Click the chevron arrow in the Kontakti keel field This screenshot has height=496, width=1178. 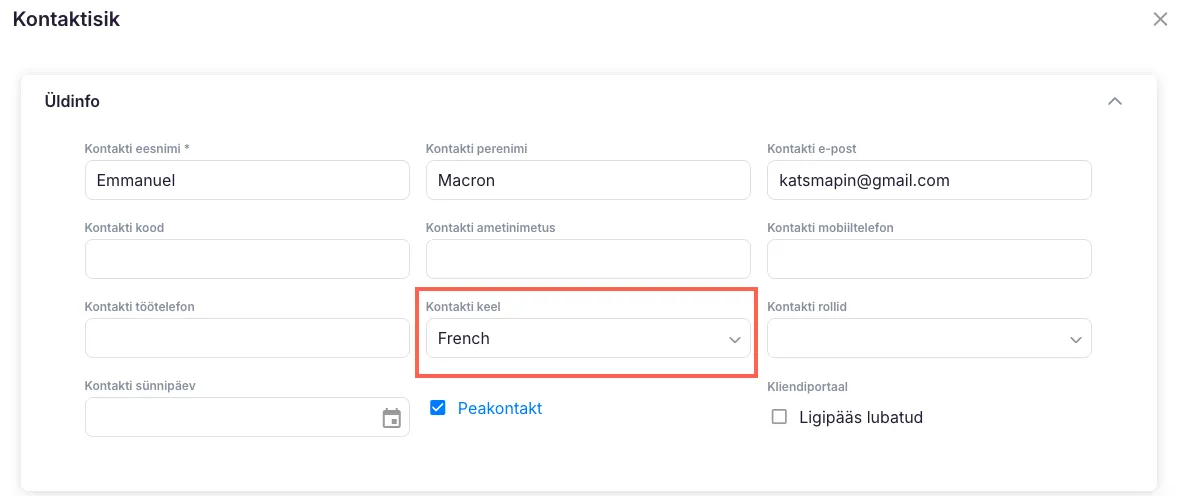tap(734, 340)
